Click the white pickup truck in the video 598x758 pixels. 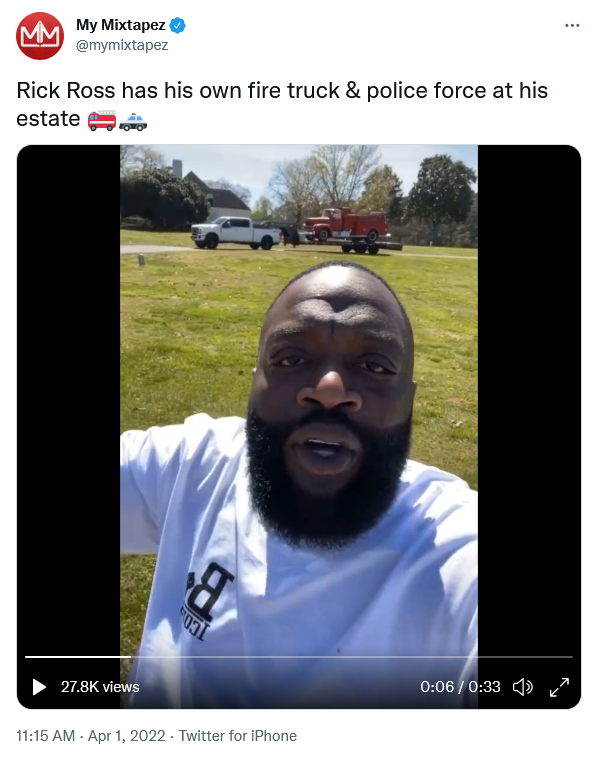coord(236,233)
